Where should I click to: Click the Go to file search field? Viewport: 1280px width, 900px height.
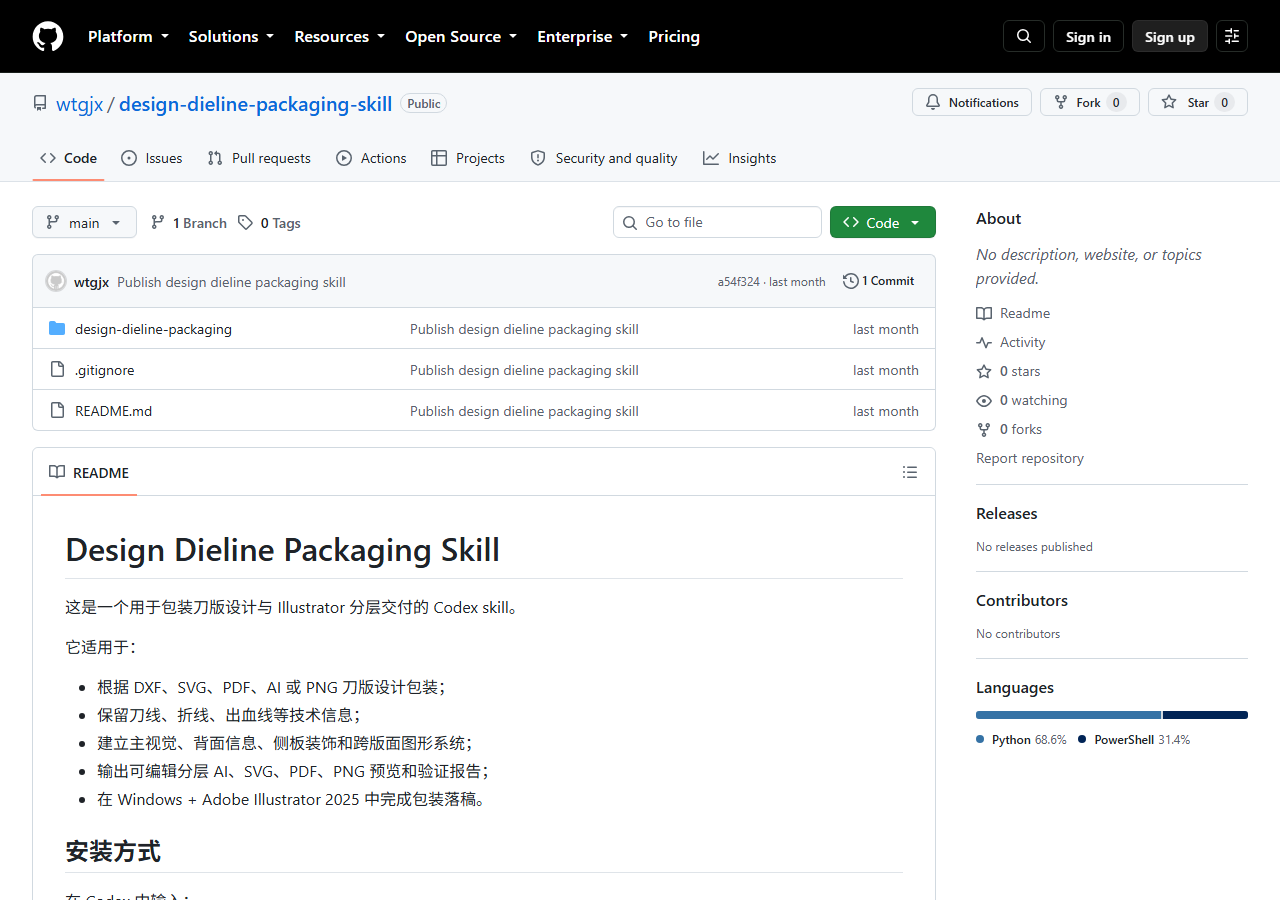tap(717, 222)
